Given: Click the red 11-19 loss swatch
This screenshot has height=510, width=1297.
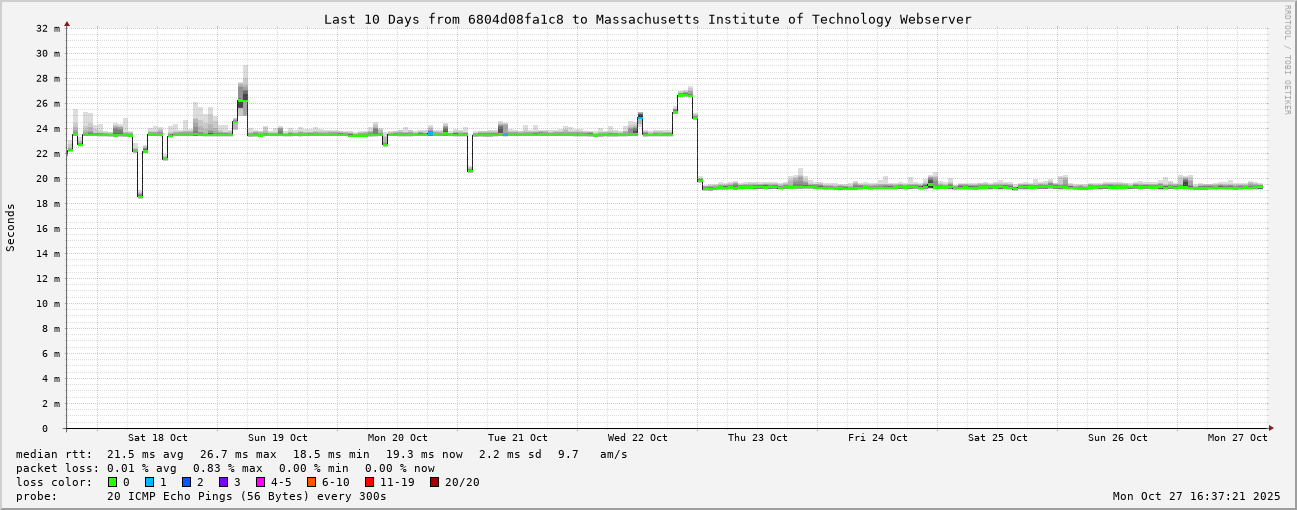Looking at the screenshot, I should (x=369, y=482).
